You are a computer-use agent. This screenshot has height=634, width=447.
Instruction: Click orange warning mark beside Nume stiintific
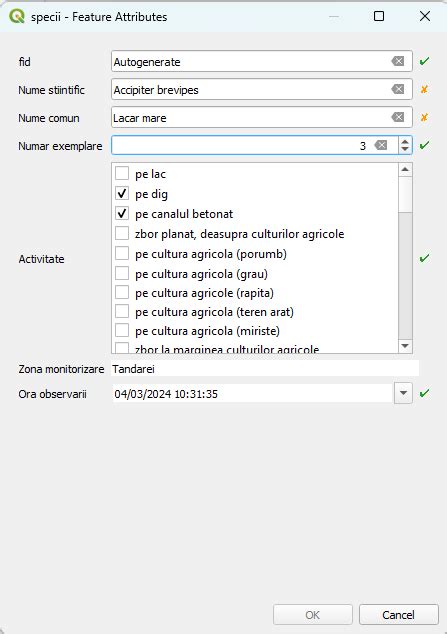tap(424, 89)
